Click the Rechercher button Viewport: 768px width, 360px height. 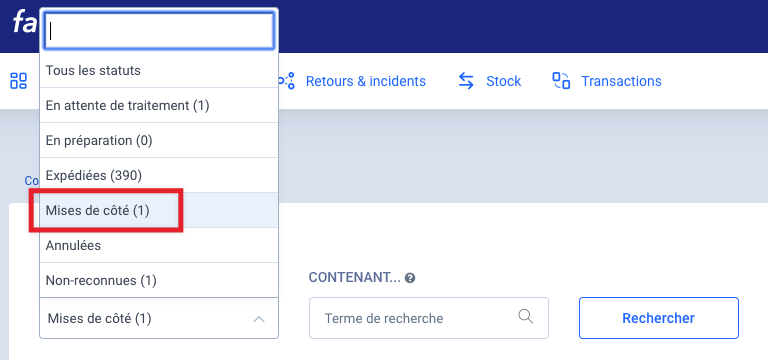click(x=659, y=318)
